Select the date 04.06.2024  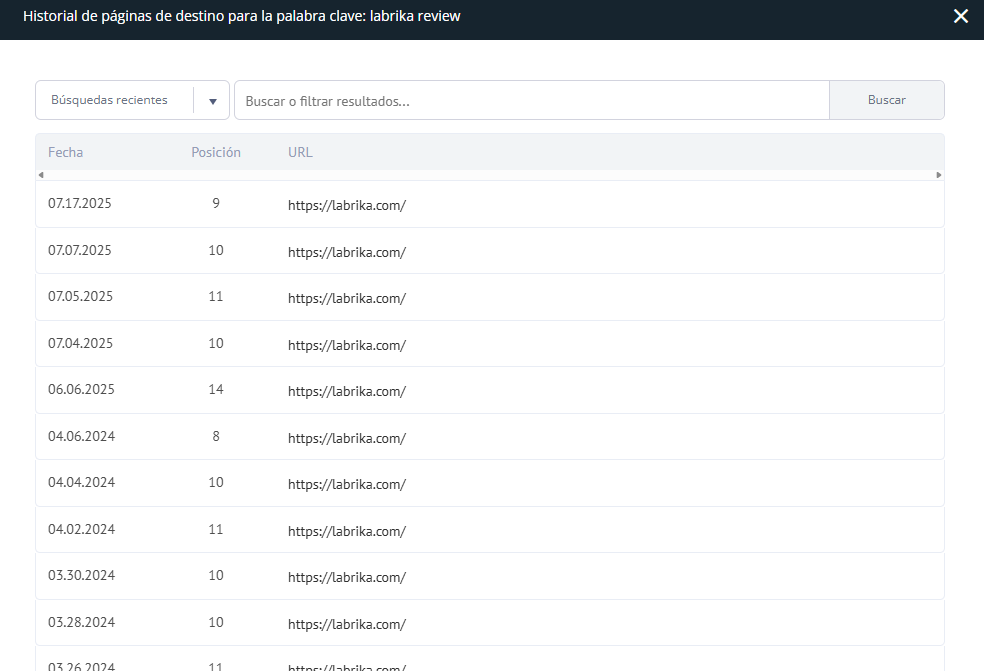pyautogui.click(x=82, y=436)
